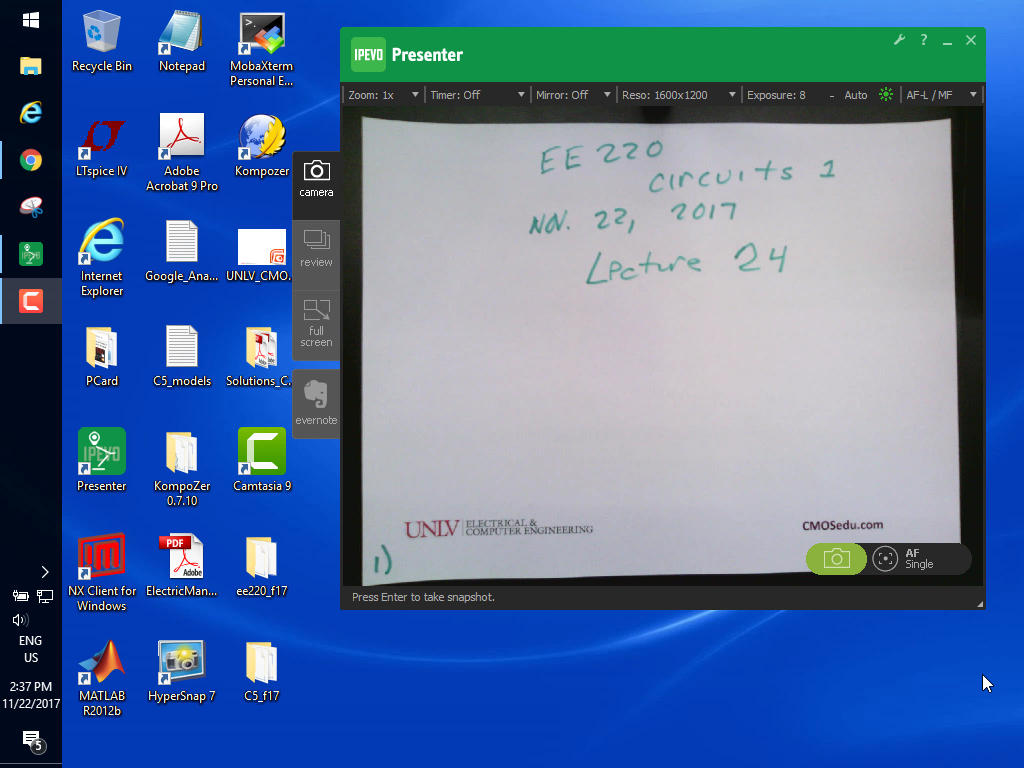Open the PCard folder
The height and width of the screenshot is (768, 1024).
click(x=102, y=357)
